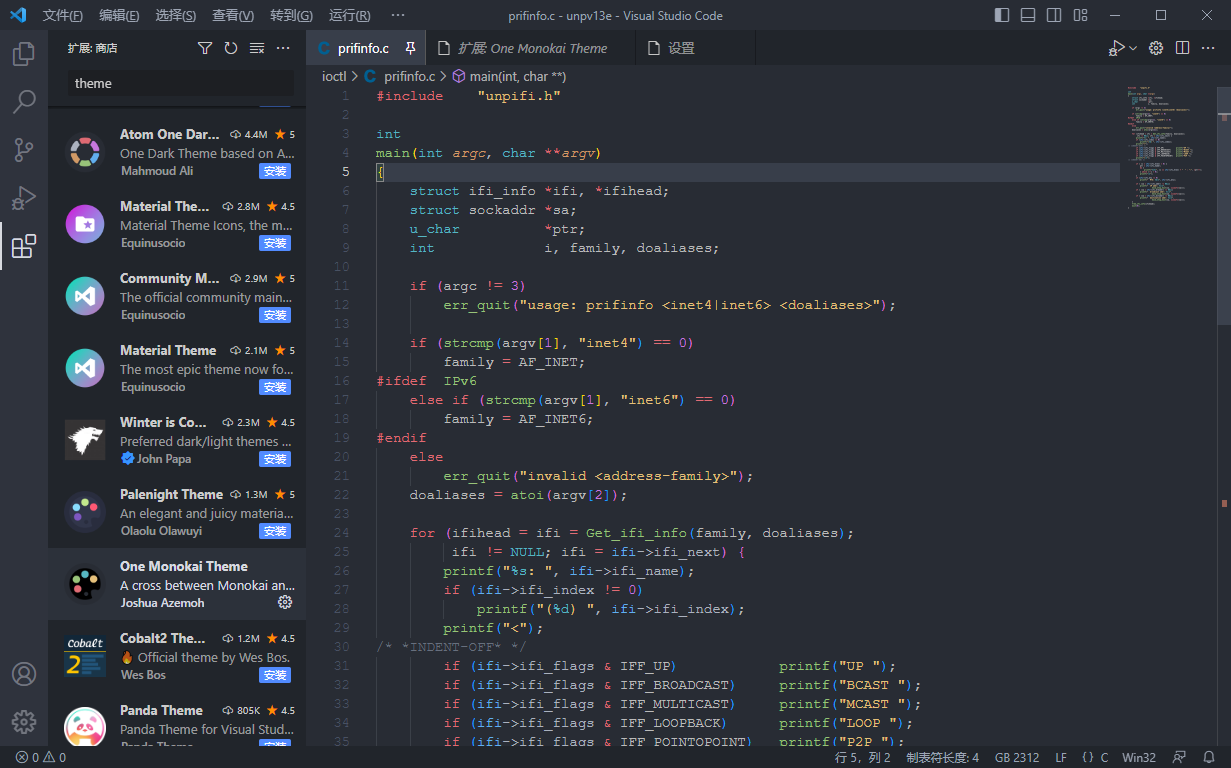The width and height of the screenshot is (1231, 768).
Task: Open the 运行(R) menu
Action: (x=349, y=16)
